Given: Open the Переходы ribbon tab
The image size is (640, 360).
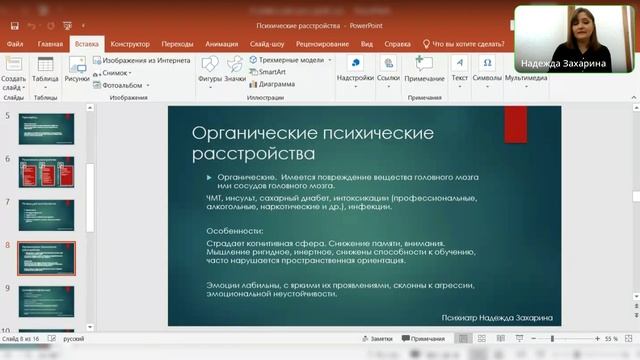Looking at the screenshot, I should (x=177, y=44).
